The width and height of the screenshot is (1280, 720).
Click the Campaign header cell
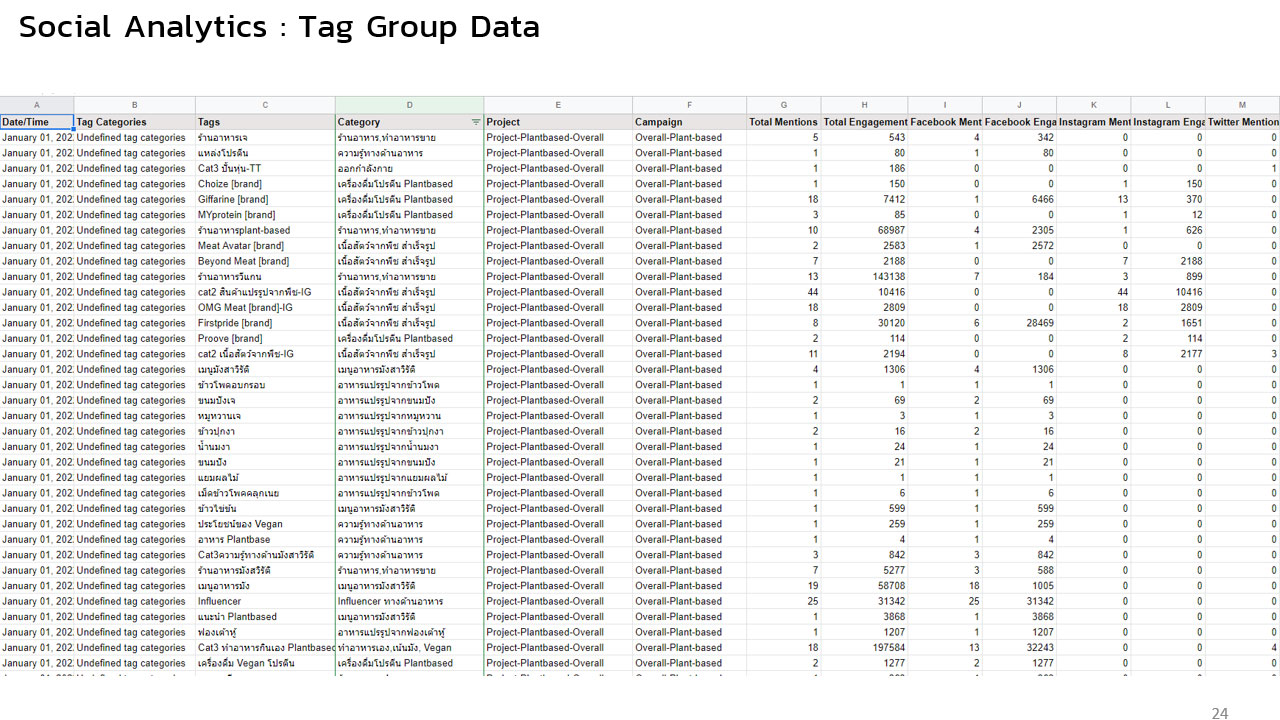point(689,122)
